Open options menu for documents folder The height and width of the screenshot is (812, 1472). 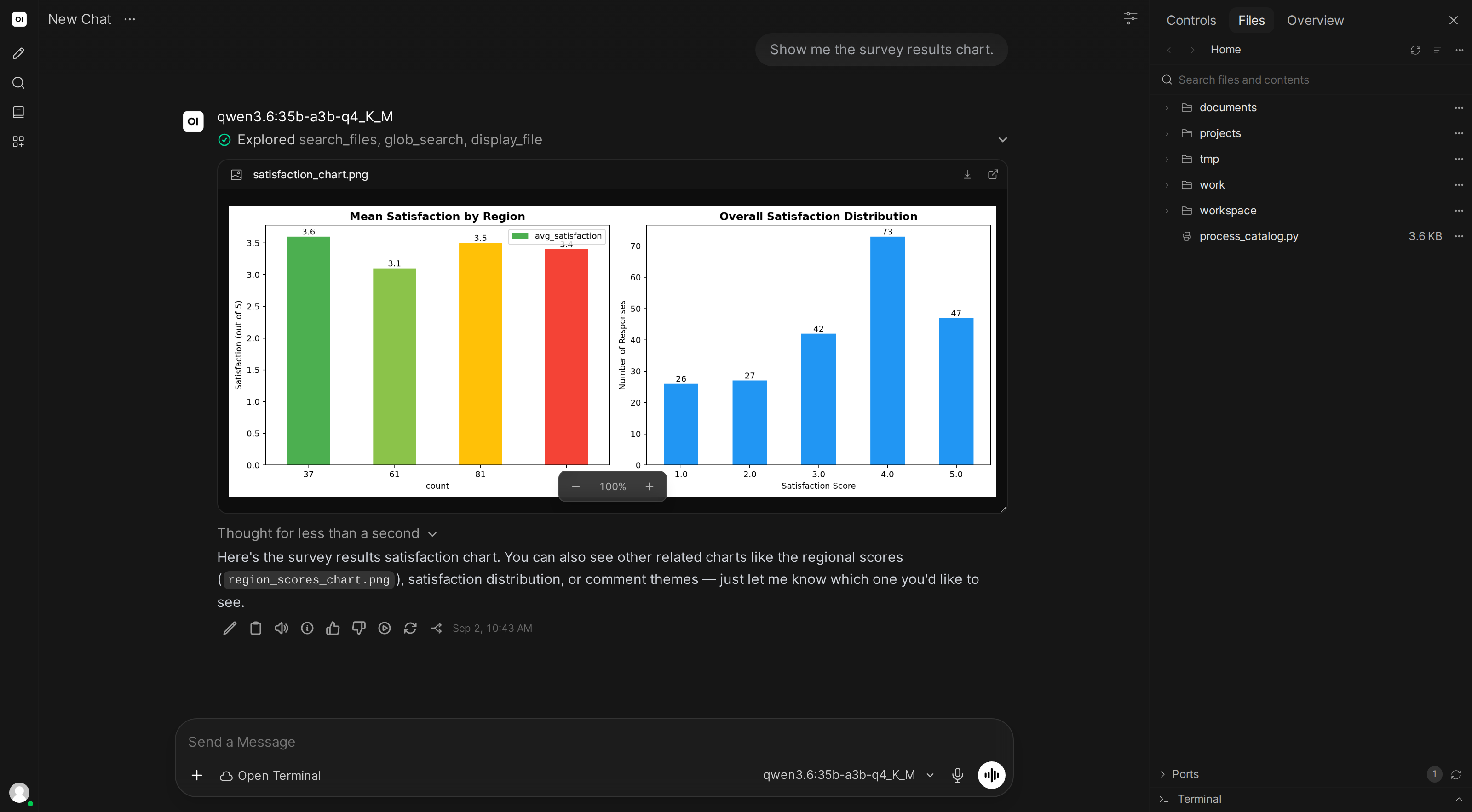tap(1459, 107)
